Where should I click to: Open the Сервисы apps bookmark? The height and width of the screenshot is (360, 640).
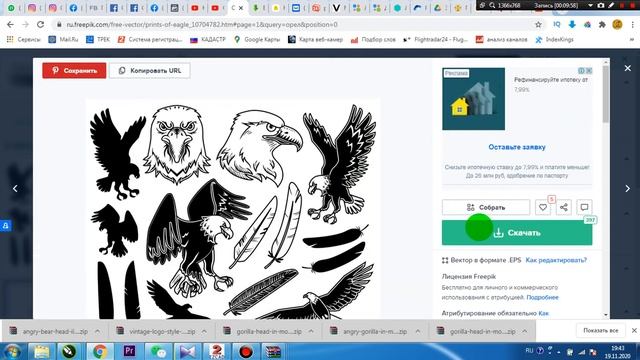point(24,40)
